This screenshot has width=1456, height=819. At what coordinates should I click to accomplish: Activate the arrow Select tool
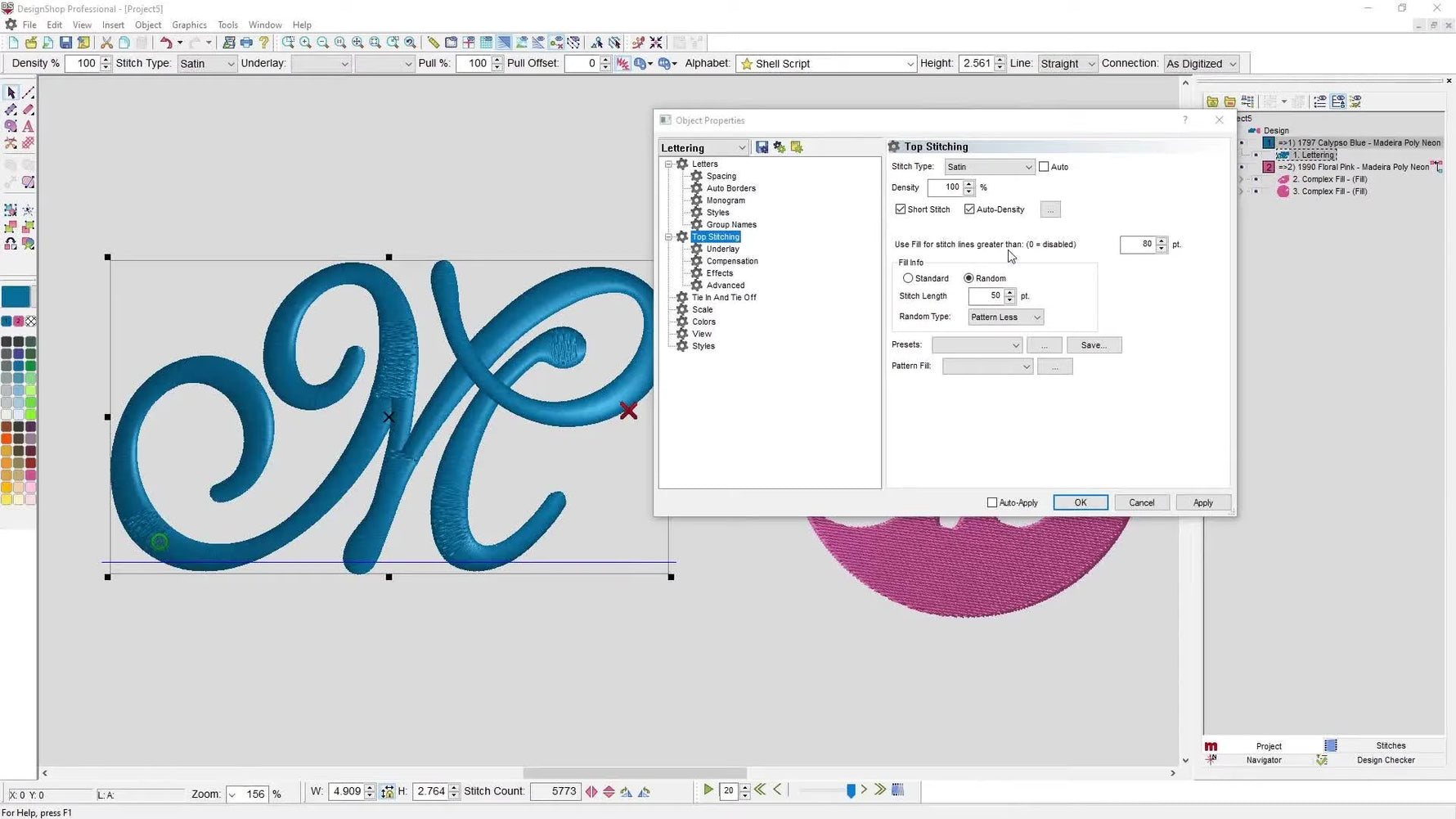(11, 92)
